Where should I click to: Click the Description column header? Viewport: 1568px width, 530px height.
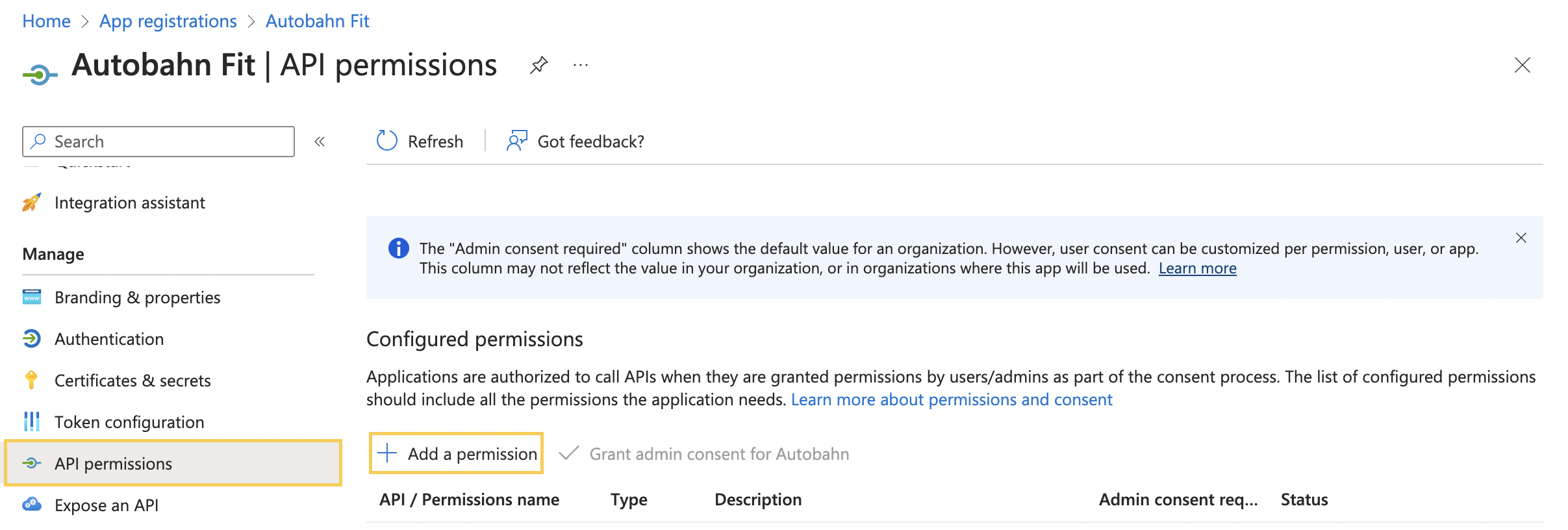click(x=758, y=499)
